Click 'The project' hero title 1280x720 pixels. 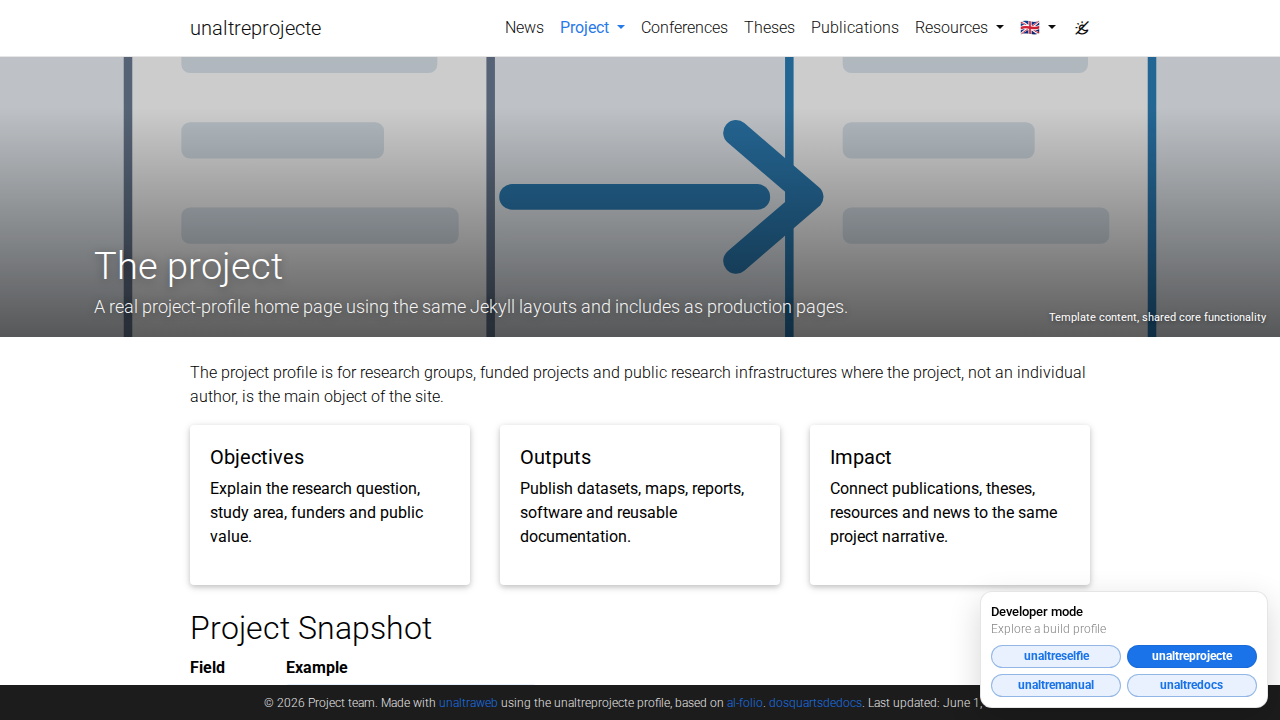(189, 266)
